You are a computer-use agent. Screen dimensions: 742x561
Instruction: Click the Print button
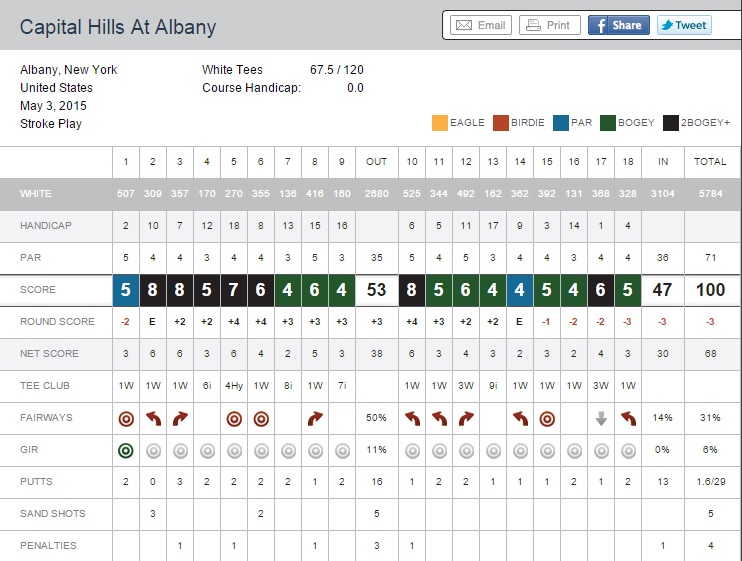click(x=549, y=25)
